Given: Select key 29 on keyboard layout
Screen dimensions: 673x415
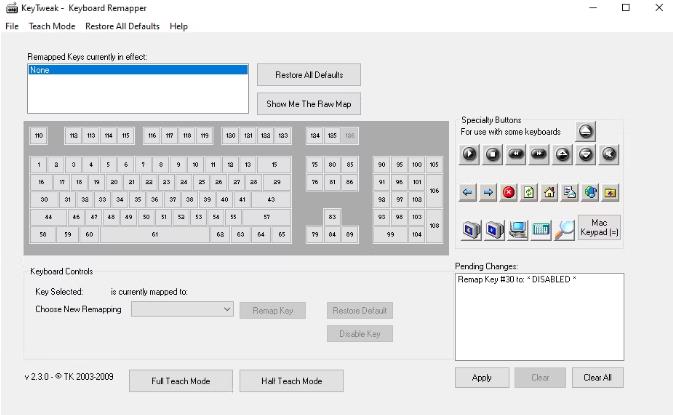Looking at the screenshot, I should tap(277, 182).
